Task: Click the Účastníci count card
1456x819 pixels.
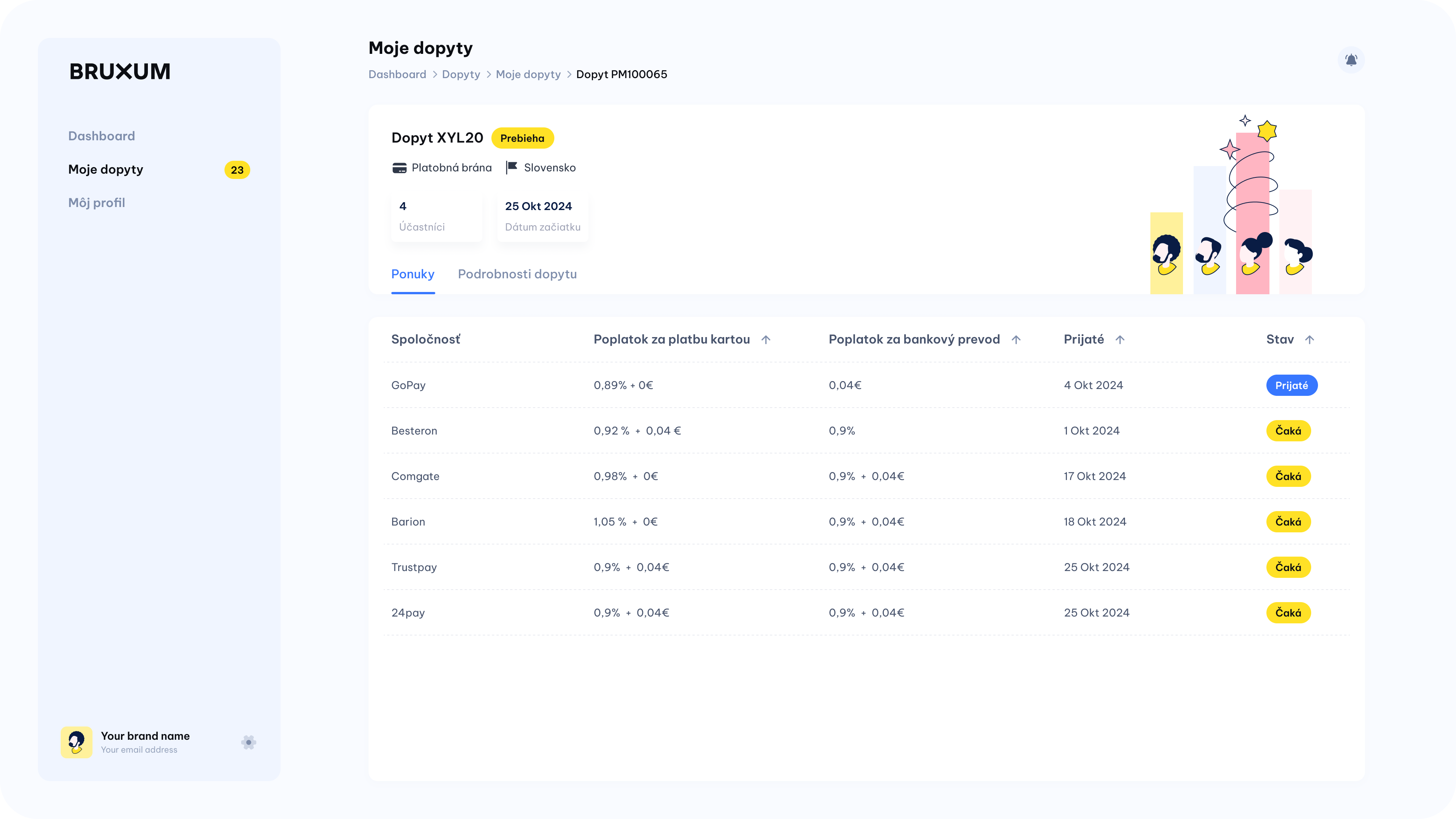Action: [437, 217]
